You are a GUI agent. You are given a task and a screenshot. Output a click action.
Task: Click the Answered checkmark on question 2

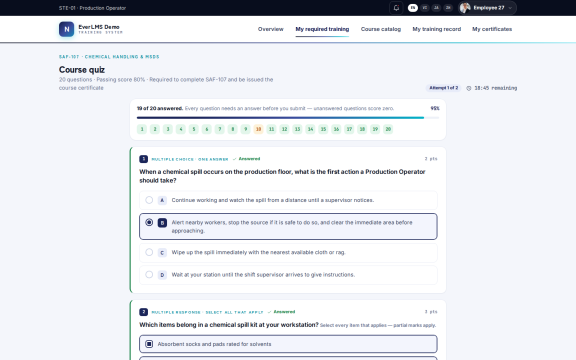pyautogui.click(x=269, y=312)
